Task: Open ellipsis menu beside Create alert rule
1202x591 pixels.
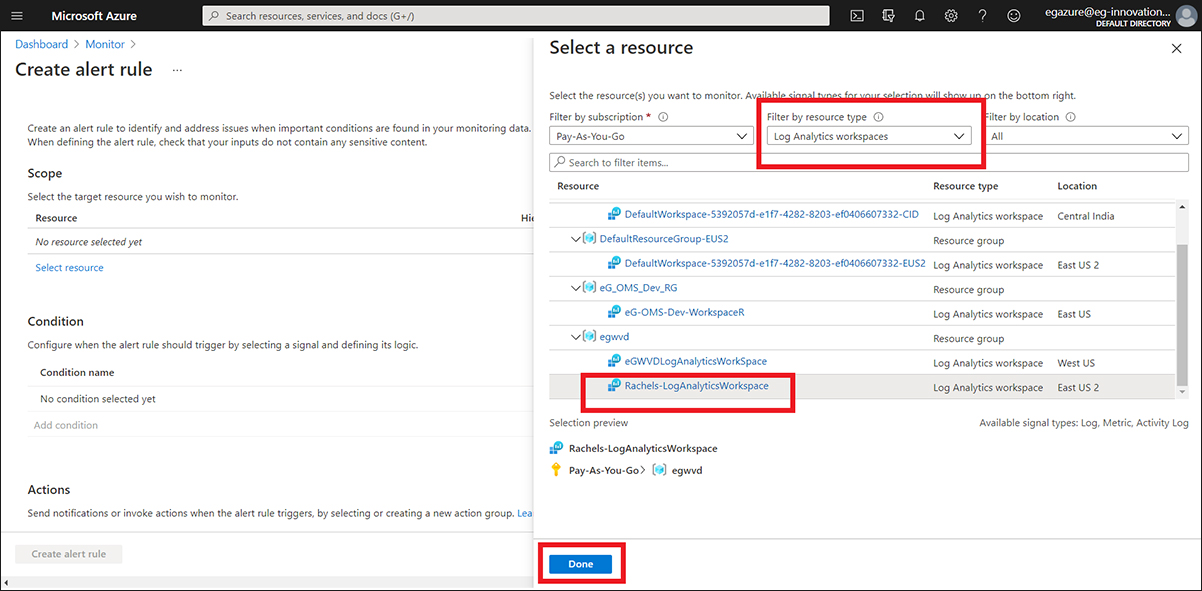Action: pyautogui.click(x=177, y=70)
